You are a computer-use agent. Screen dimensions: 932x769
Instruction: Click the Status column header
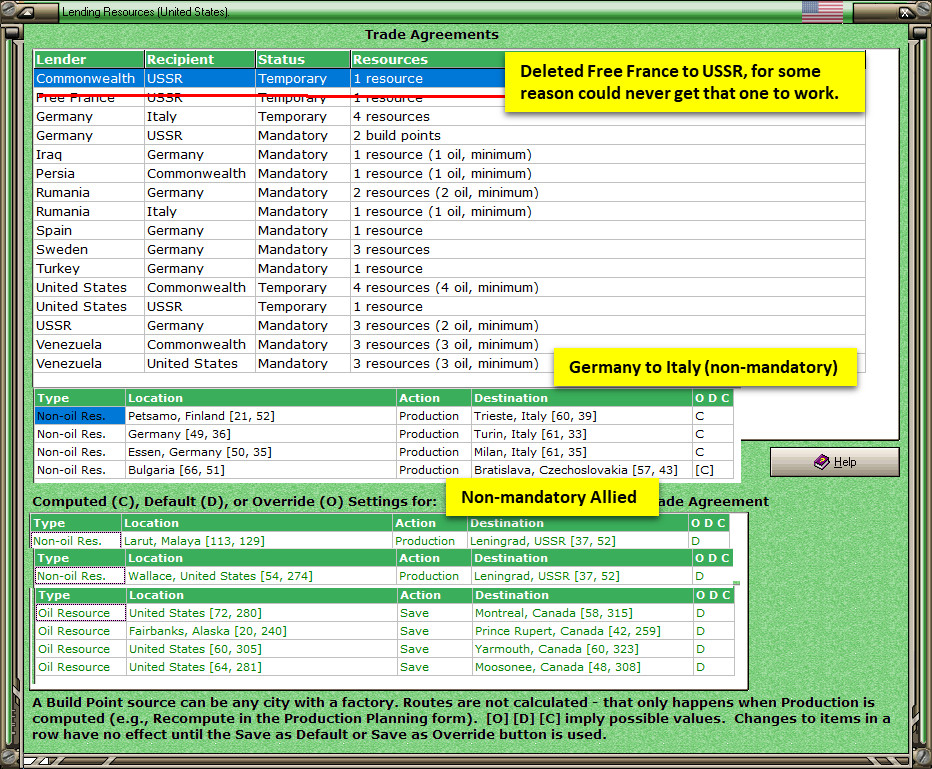point(303,59)
